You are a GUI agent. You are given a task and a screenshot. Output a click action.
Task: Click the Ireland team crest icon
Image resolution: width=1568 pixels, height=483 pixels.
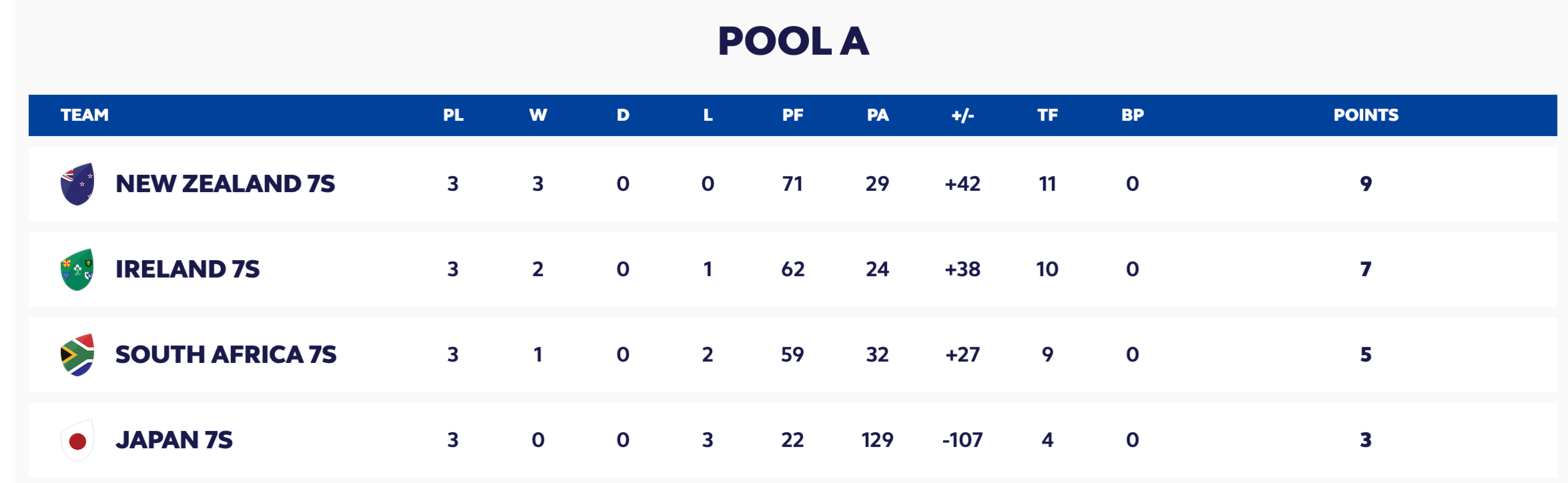(x=77, y=270)
